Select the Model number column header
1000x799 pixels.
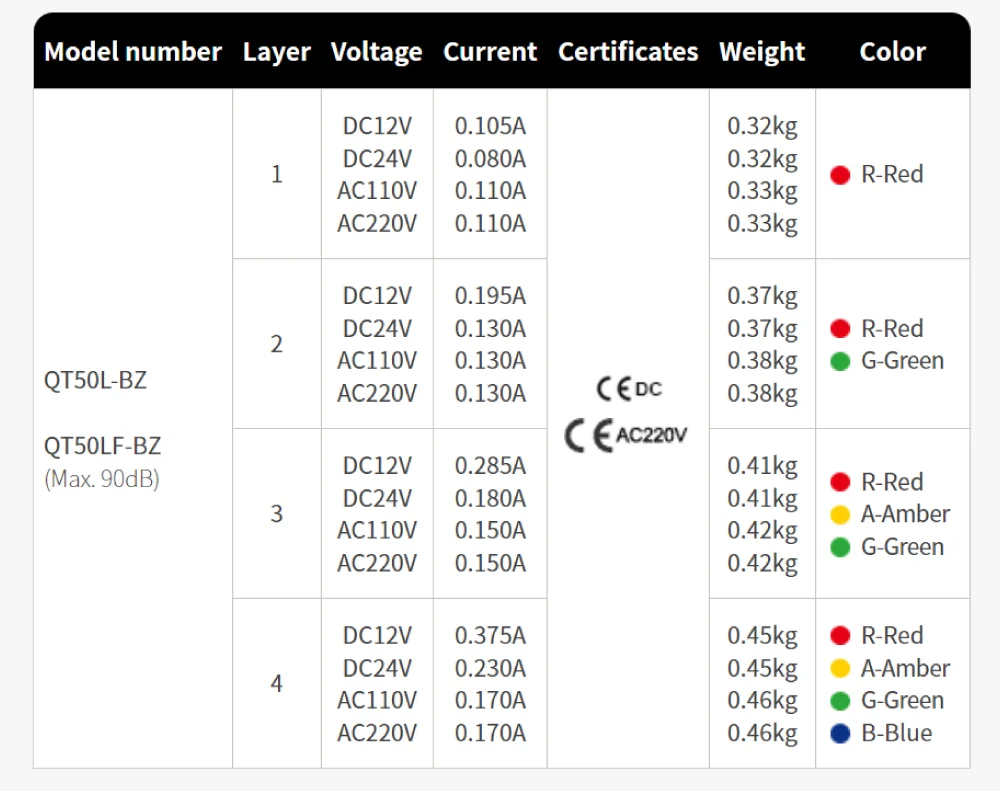(133, 52)
